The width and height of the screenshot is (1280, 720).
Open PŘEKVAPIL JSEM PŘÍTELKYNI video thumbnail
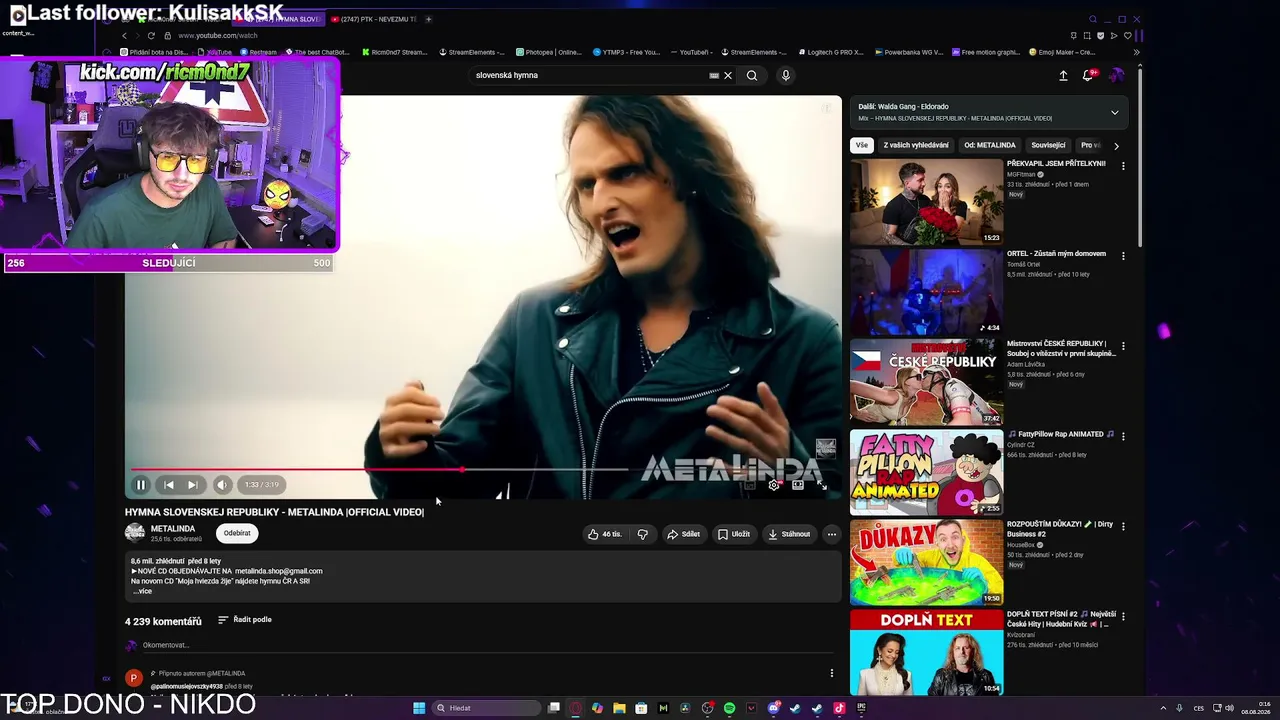[x=926, y=202]
